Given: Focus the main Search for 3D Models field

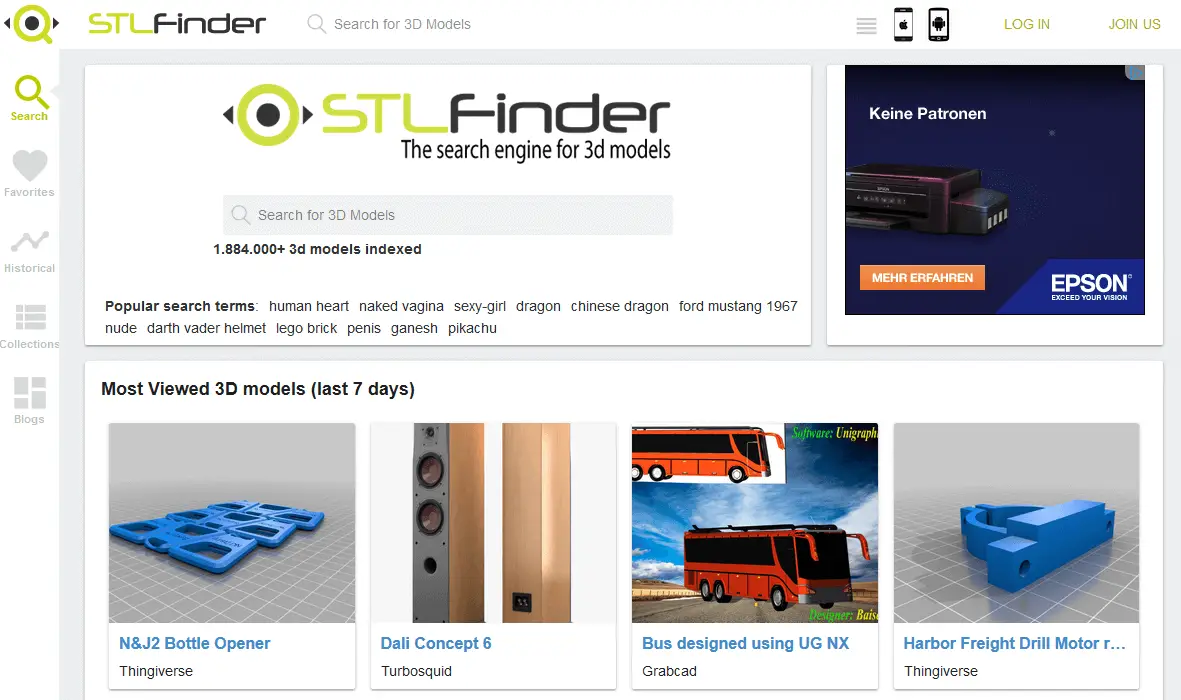Looking at the screenshot, I should pyautogui.click(x=447, y=215).
